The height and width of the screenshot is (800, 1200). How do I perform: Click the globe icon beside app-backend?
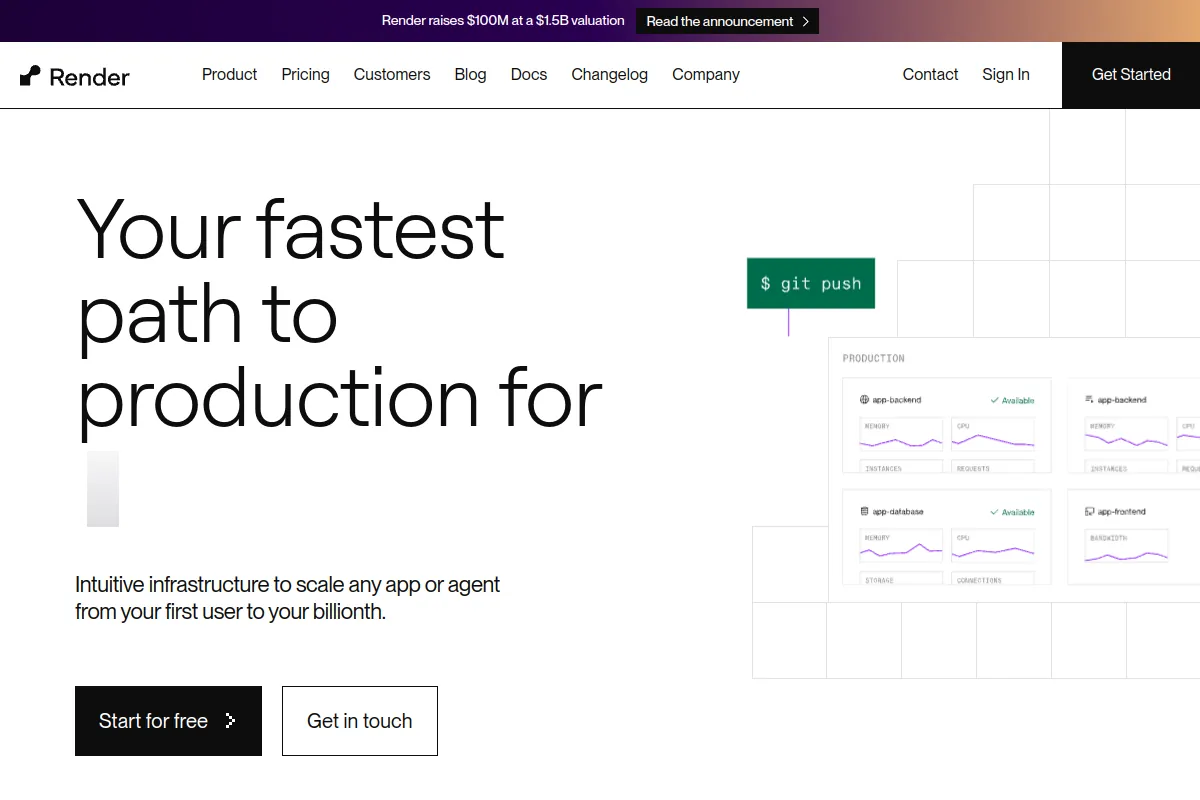tap(865, 400)
